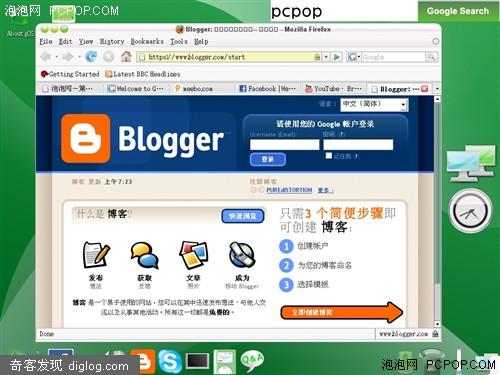Open the Edit menu
The width and height of the screenshot is (500, 375).
pyautogui.click(x=65, y=42)
